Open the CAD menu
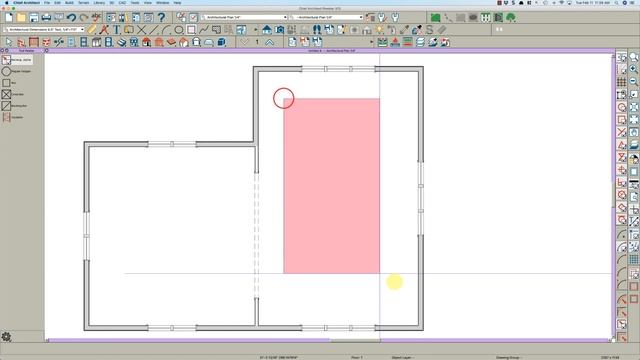This screenshot has width=640, height=360. pyautogui.click(x=122, y=3)
